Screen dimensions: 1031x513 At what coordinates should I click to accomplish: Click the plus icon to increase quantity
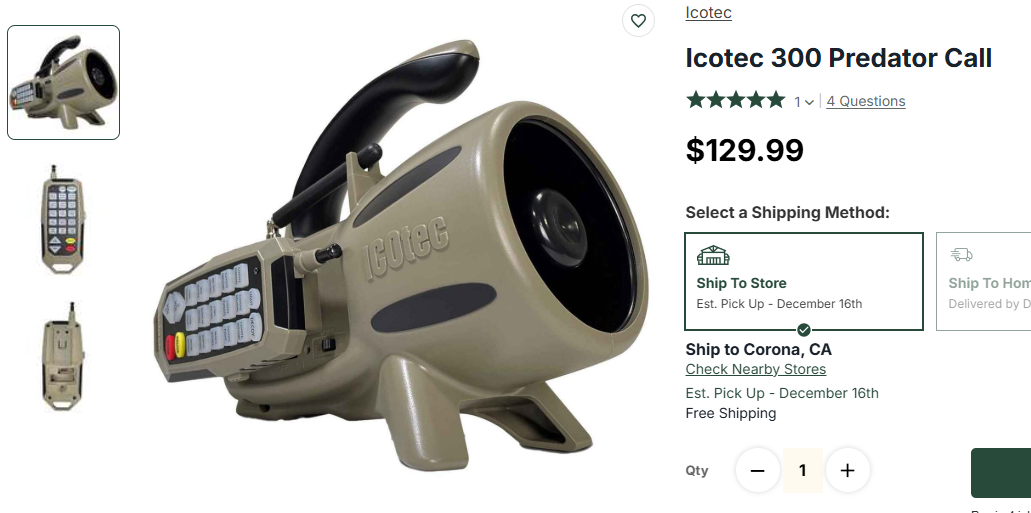pos(848,470)
